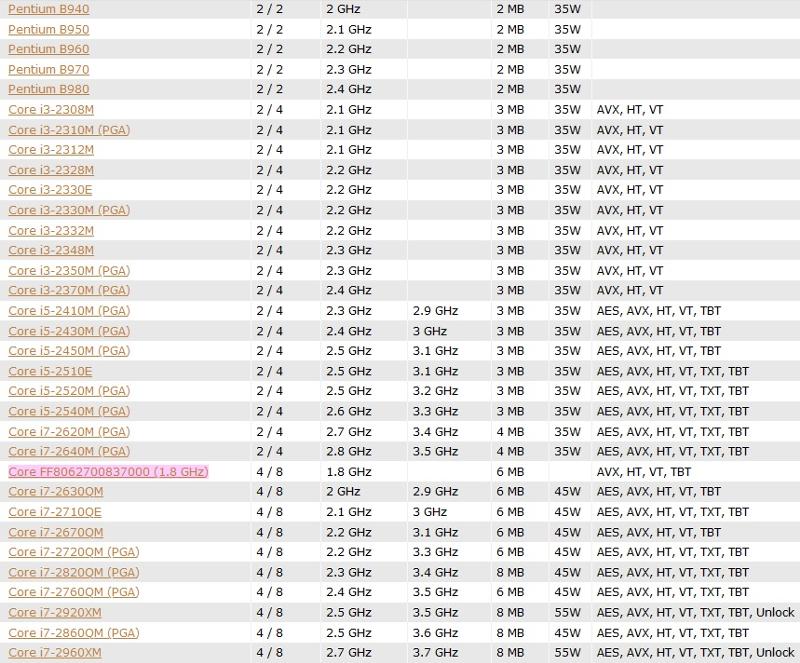This screenshot has width=800, height=663.
Task: Select 2.9 GHz turbo in Core i5-2410M row
Action: [435, 310]
